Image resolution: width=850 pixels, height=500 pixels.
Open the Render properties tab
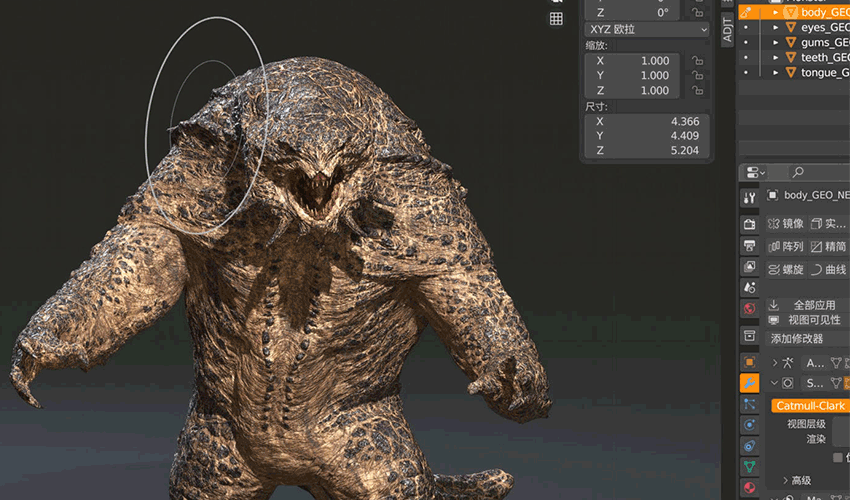(750, 224)
